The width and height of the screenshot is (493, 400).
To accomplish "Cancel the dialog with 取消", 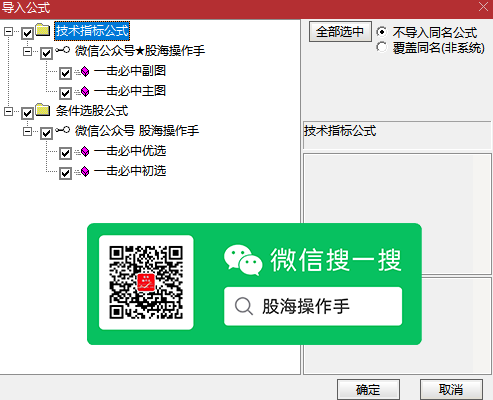I will (x=451, y=389).
